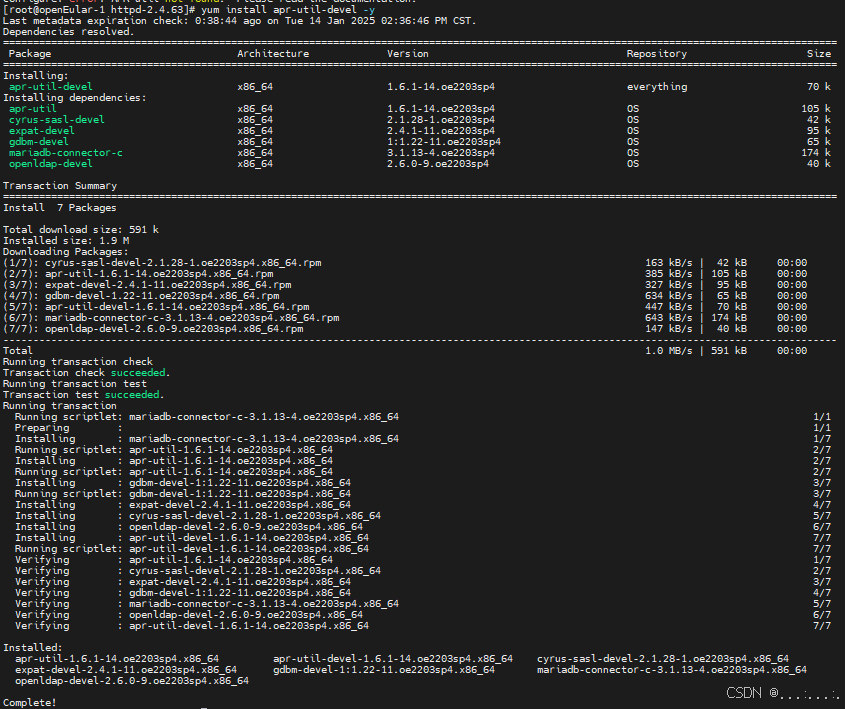Click the '174 k' size in package table
This screenshot has height=709, width=846.
pyautogui.click(x=816, y=153)
